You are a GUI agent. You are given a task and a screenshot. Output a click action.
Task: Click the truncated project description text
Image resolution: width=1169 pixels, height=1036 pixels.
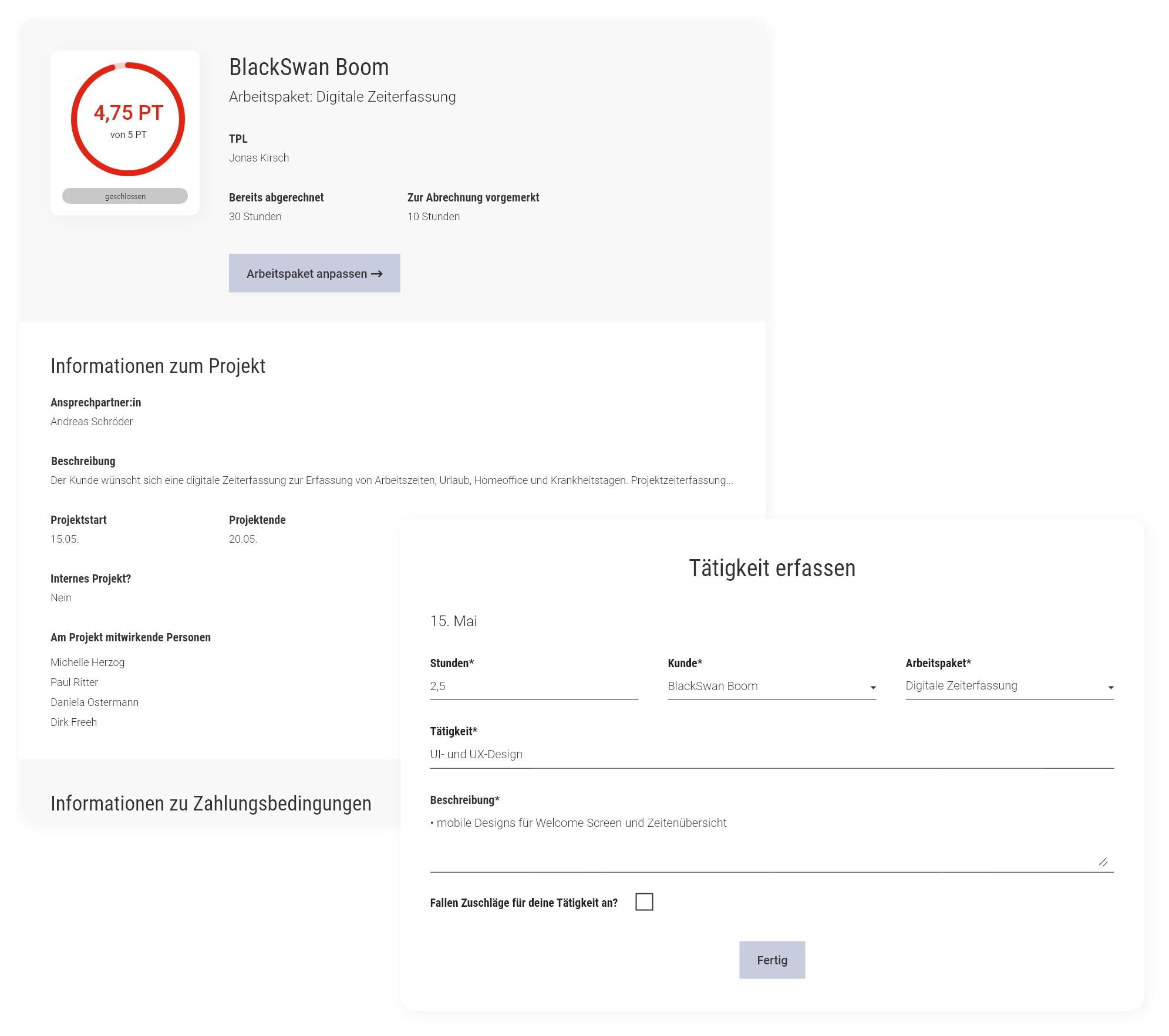coord(392,480)
